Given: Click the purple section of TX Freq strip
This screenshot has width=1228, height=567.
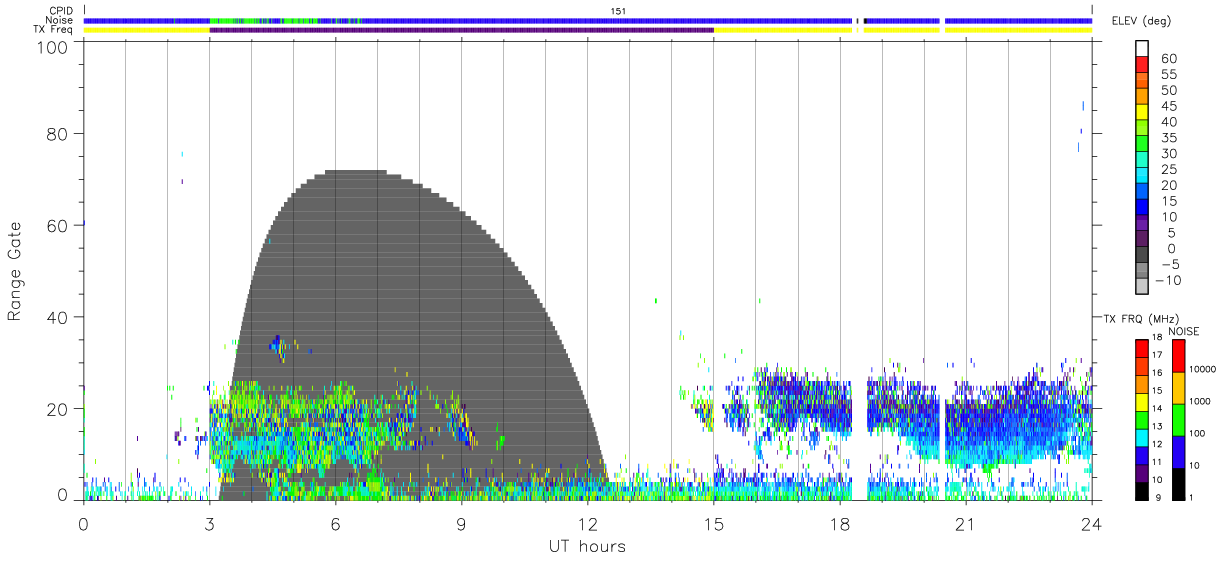Looking at the screenshot, I should [461, 30].
